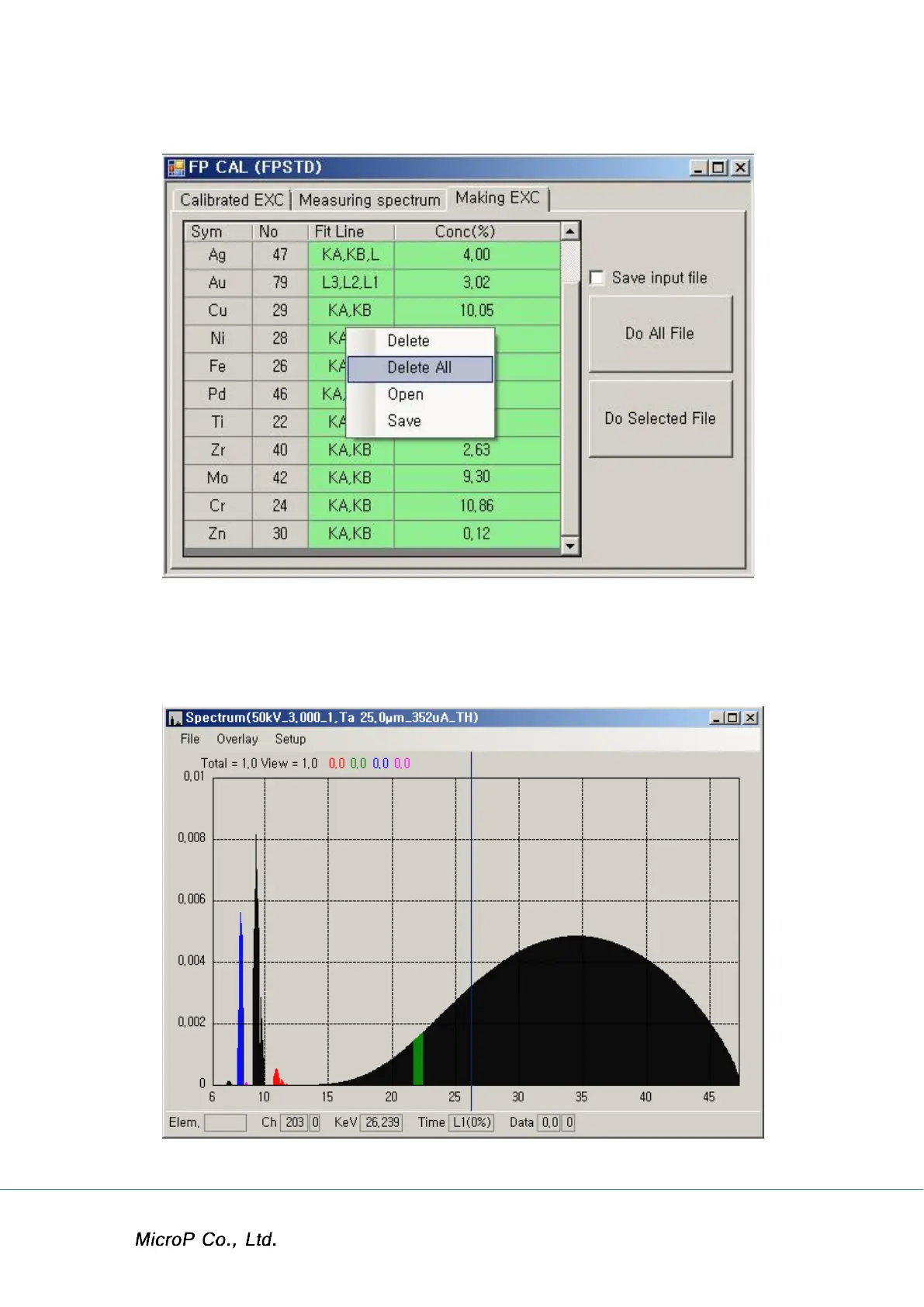Click the Ag fit line cell KA,KB,L
The image size is (924, 1307).
point(351,255)
